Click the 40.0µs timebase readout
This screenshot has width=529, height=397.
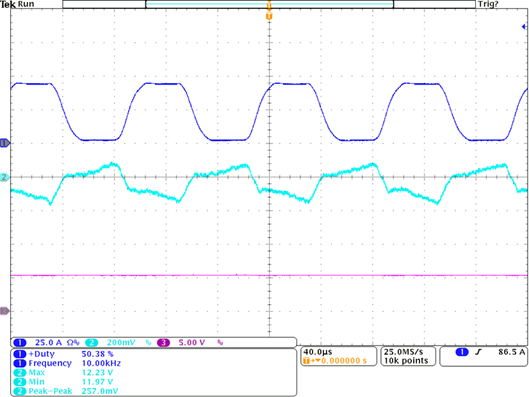coord(317,352)
